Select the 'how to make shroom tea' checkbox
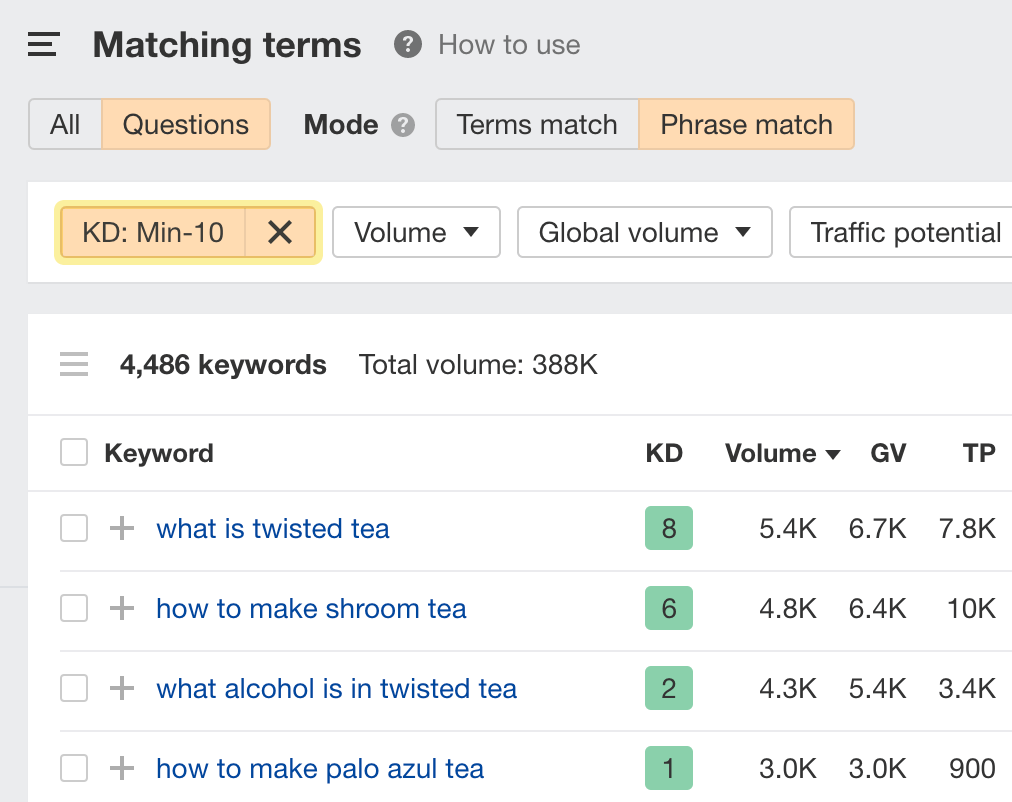This screenshot has width=1012, height=802. [x=74, y=608]
